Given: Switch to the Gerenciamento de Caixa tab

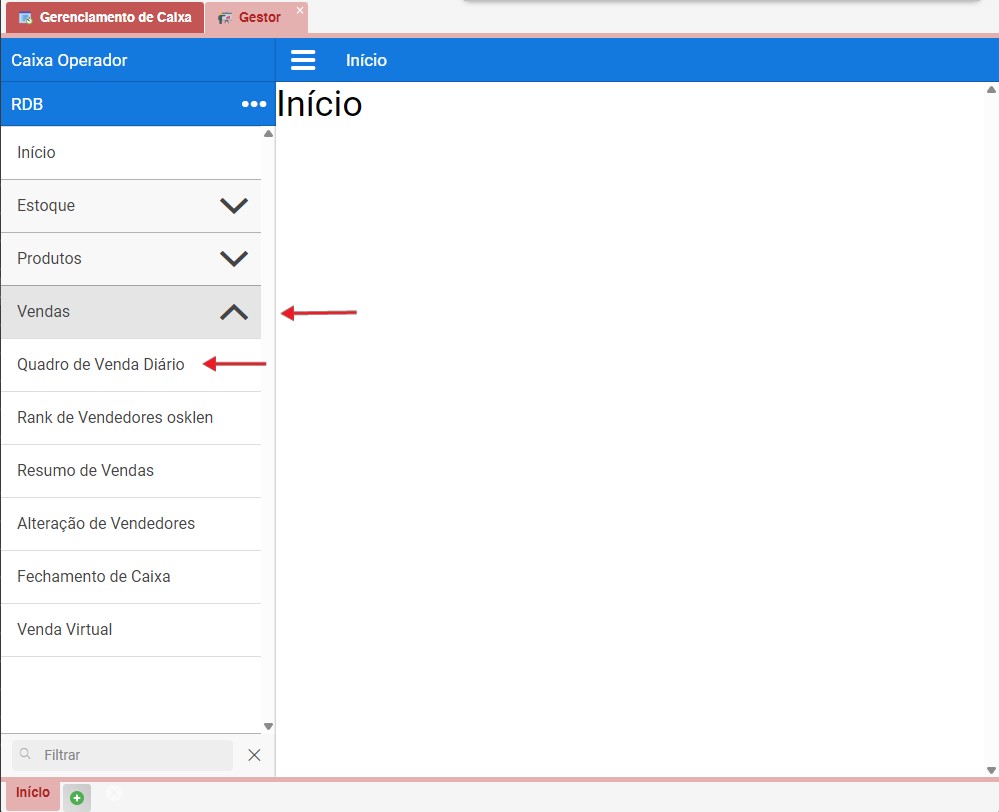Looking at the screenshot, I should (x=104, y=18).
